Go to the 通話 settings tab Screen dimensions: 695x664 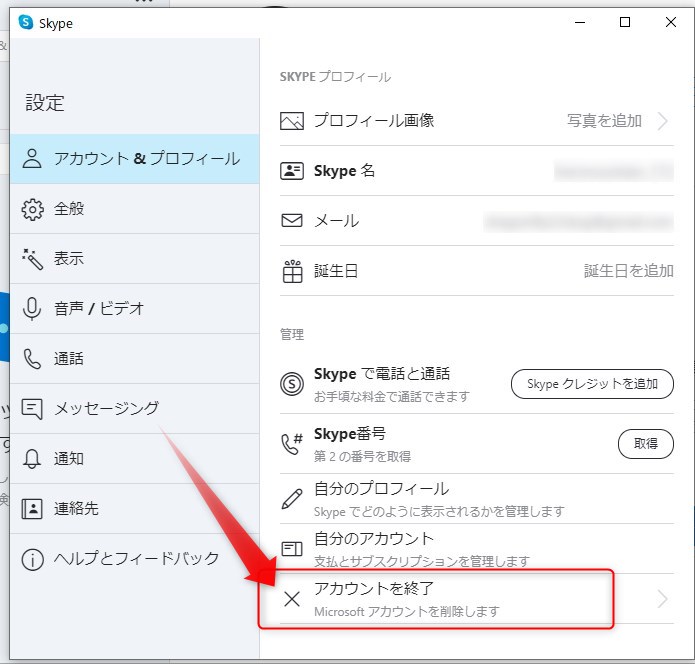(x=135, y=359)
